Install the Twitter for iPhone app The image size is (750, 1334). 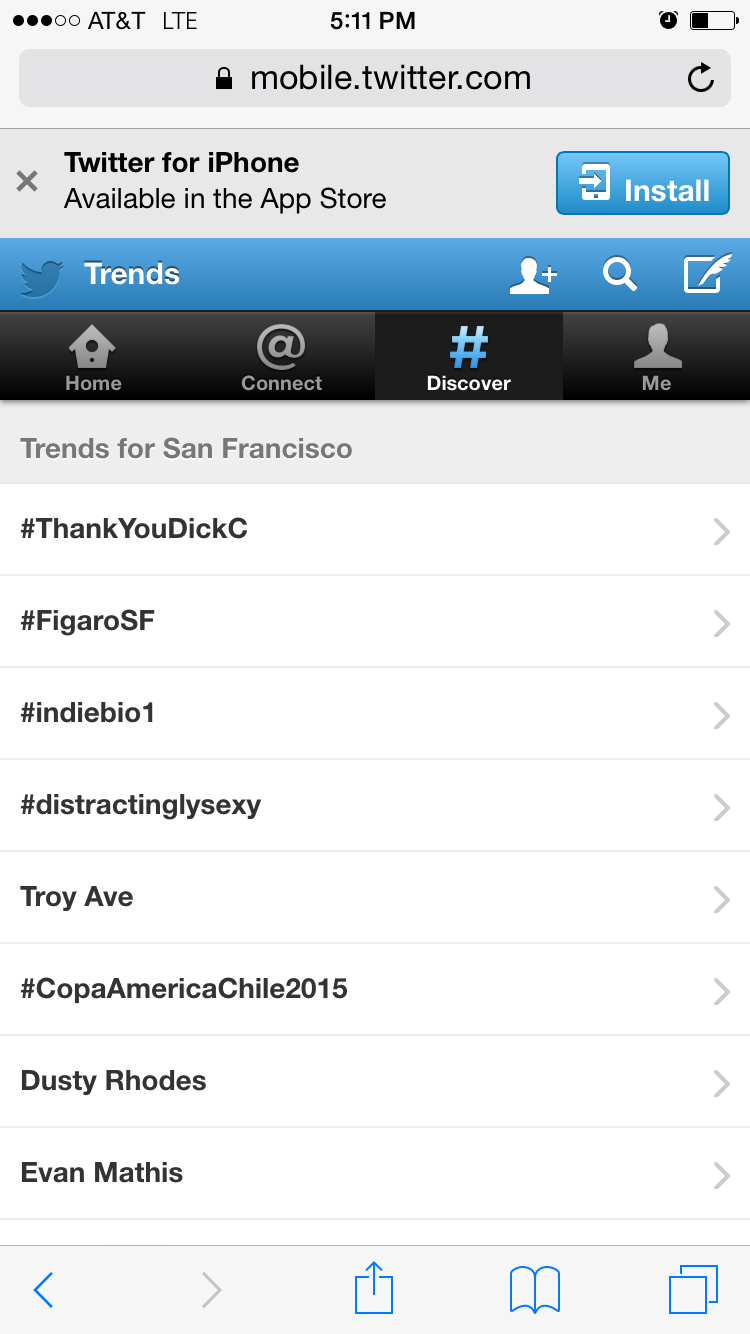pos(643,183)
